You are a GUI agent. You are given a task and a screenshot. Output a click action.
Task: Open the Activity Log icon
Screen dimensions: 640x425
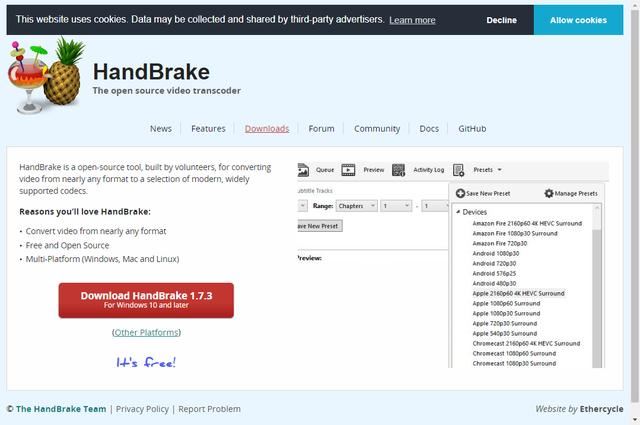399,170
